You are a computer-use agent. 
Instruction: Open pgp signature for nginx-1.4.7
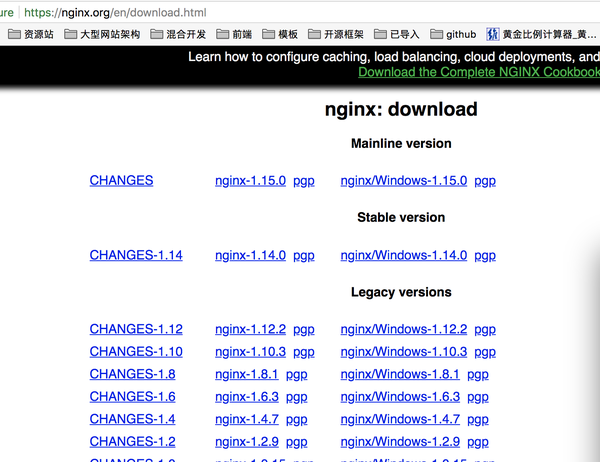click(x=297, y=420)
